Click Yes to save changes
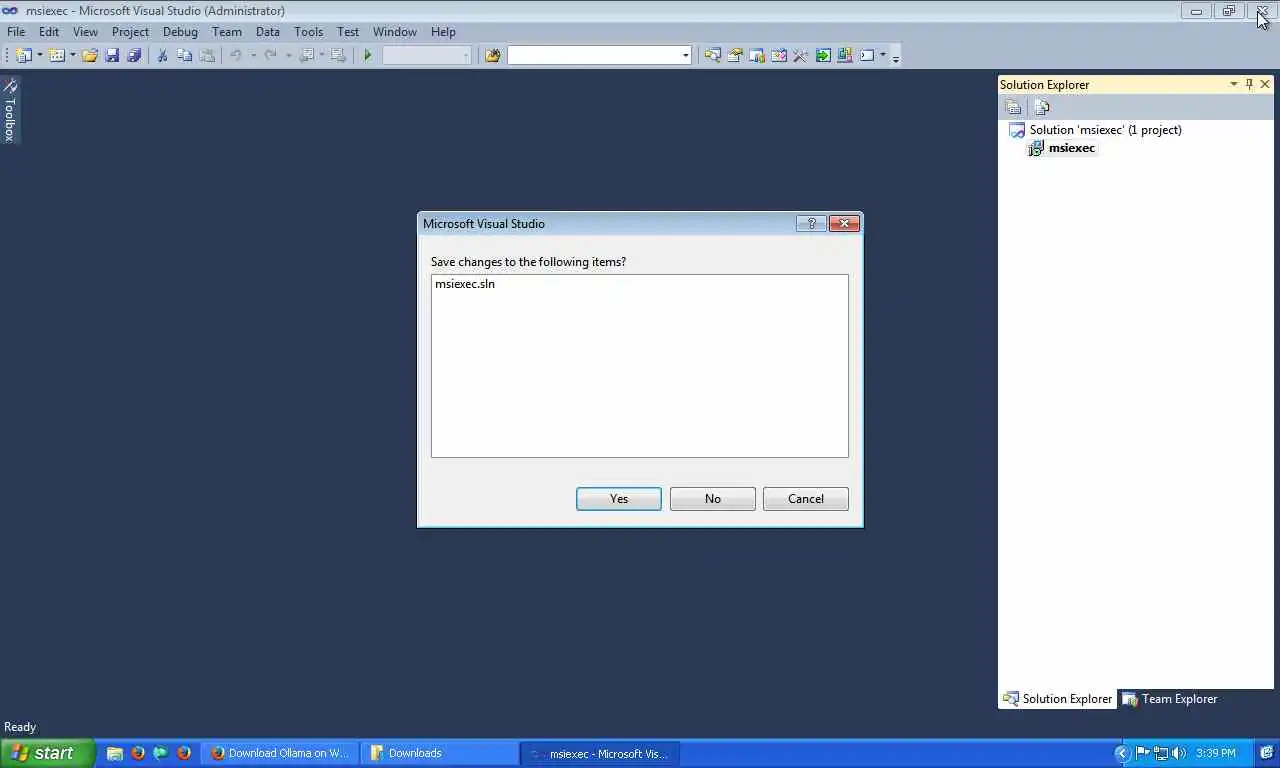1280x768 pixels. pos(619,499)
